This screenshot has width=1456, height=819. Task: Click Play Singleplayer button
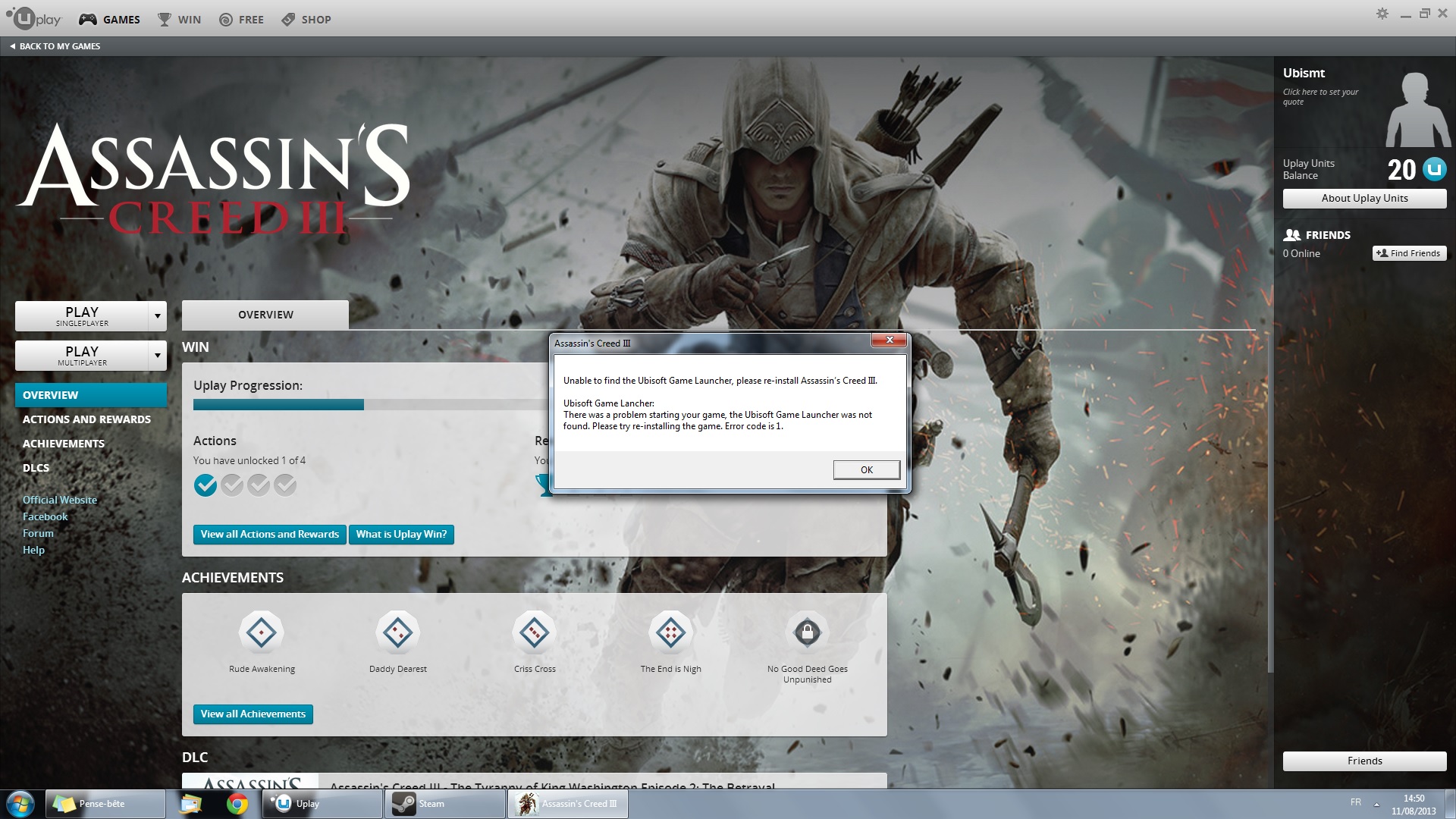[82, 316]
